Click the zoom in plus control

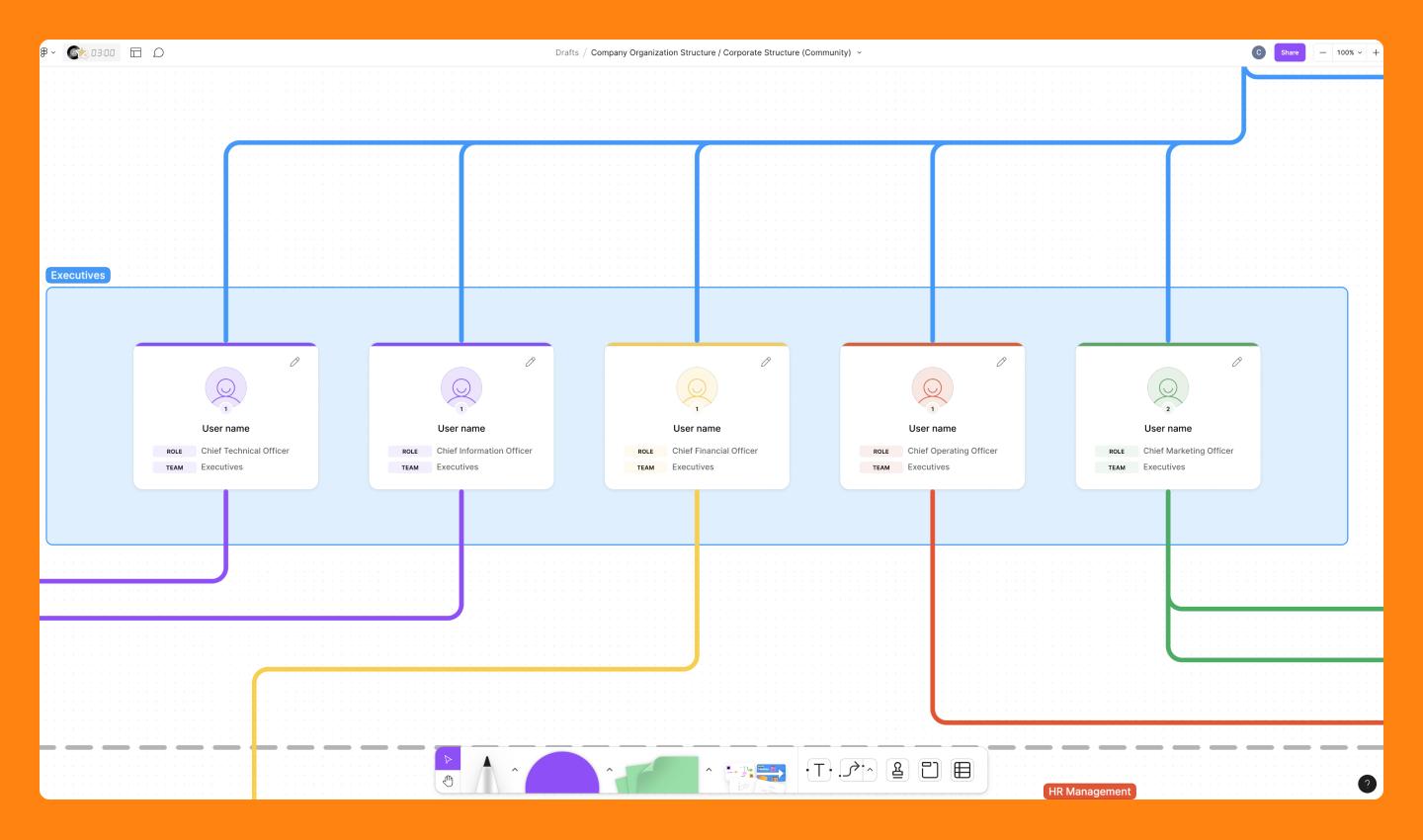[x=1377, y=51]
